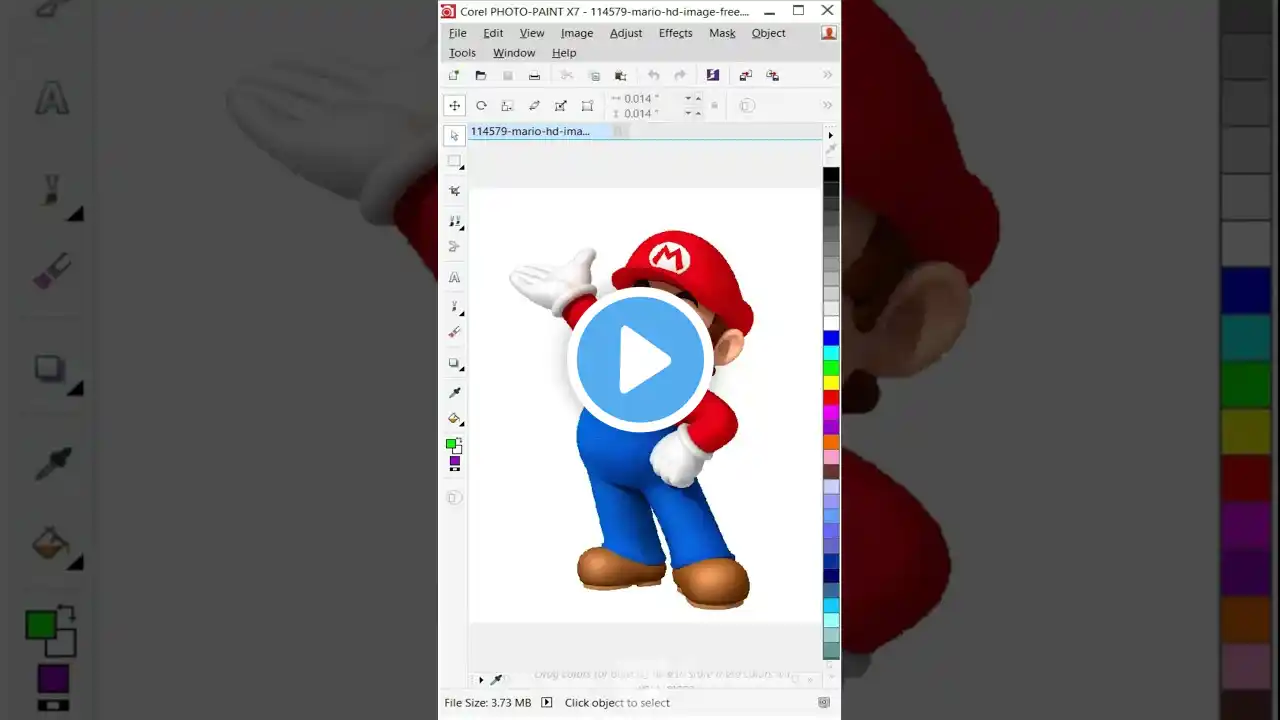Select the Position mode cross-arrows icon
This screenshot has height=720, width=1280.
pyautogui.click(x=454, y=105)
